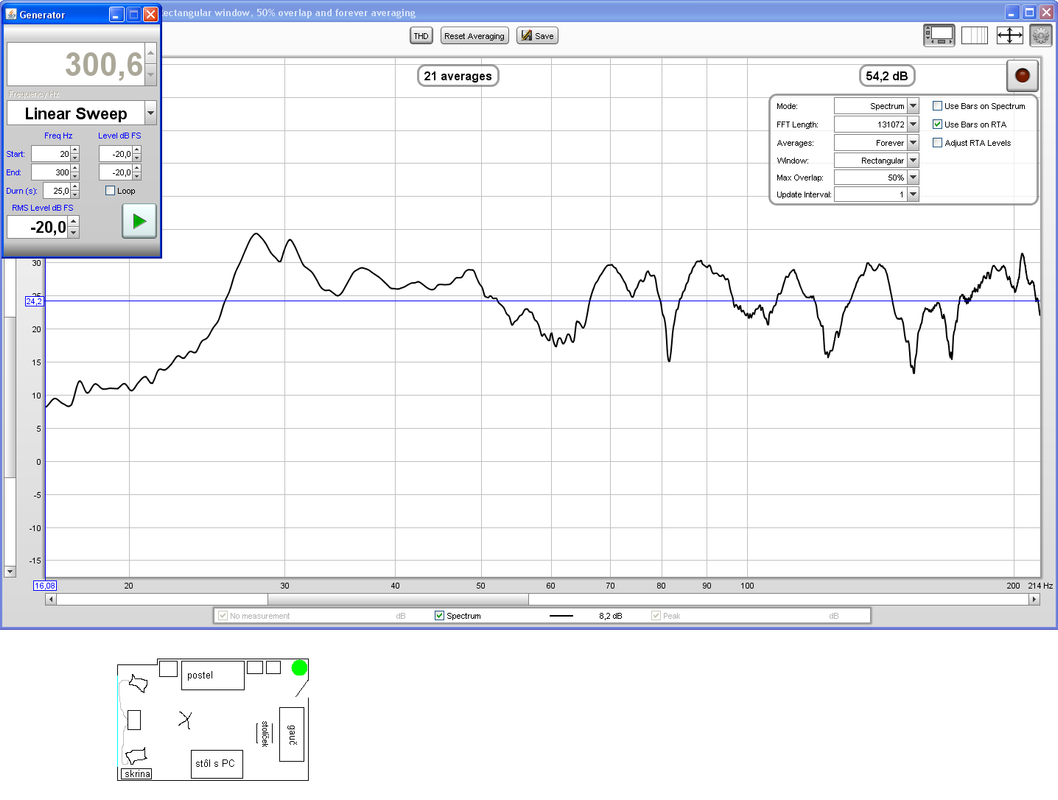Minimize the Generator window
This screenshot has height=800, width=1058.
[x=116, y=14]
